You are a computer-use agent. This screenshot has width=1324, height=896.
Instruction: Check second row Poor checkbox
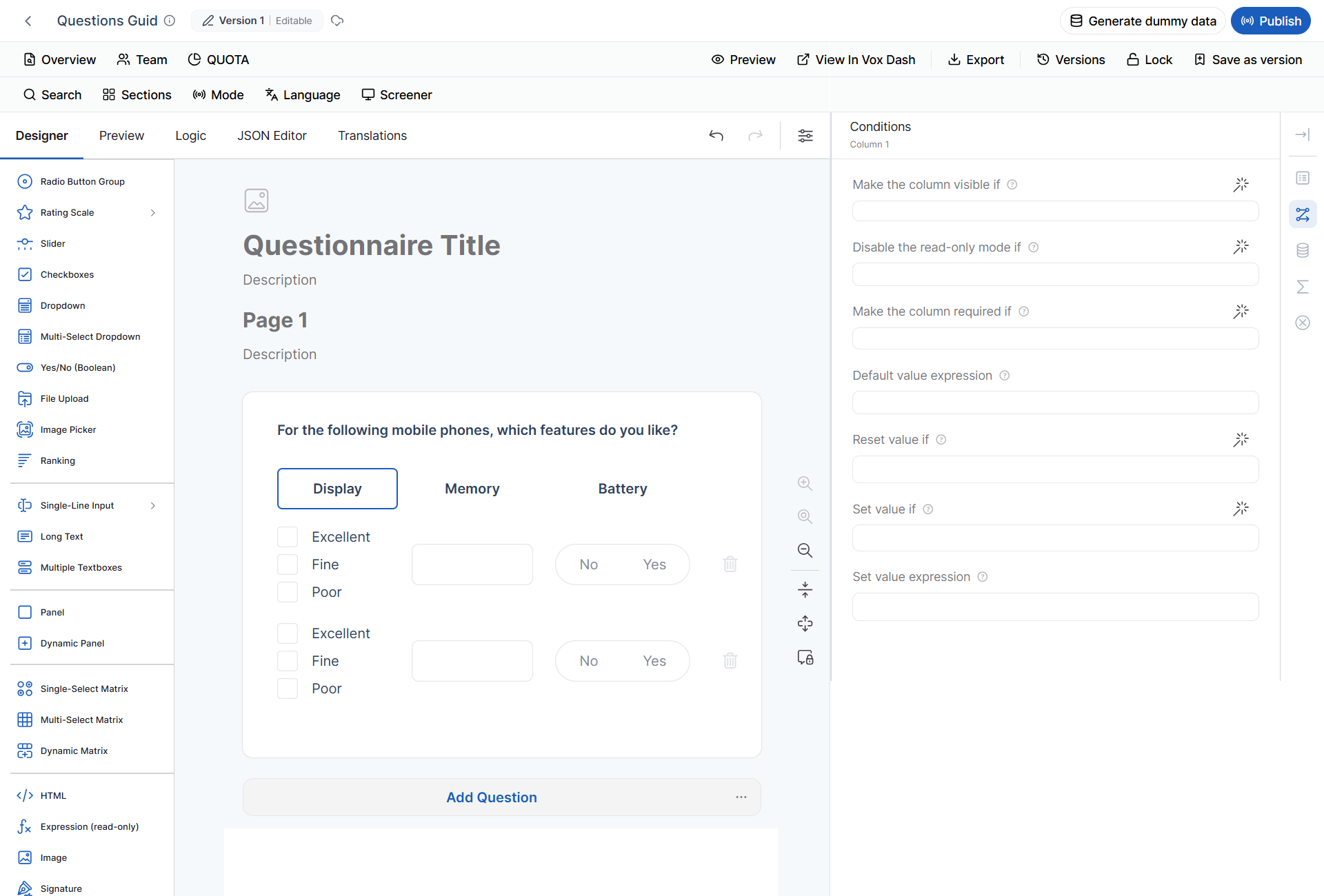point(288,689)
